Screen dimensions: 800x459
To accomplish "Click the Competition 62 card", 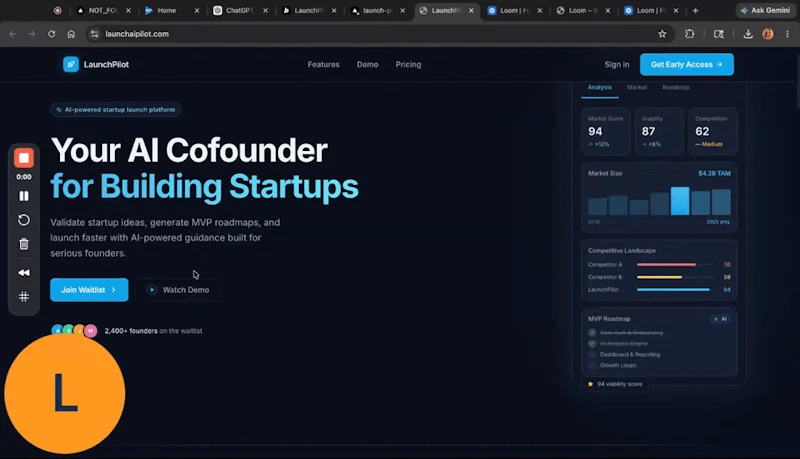I will tap(713, 131).
